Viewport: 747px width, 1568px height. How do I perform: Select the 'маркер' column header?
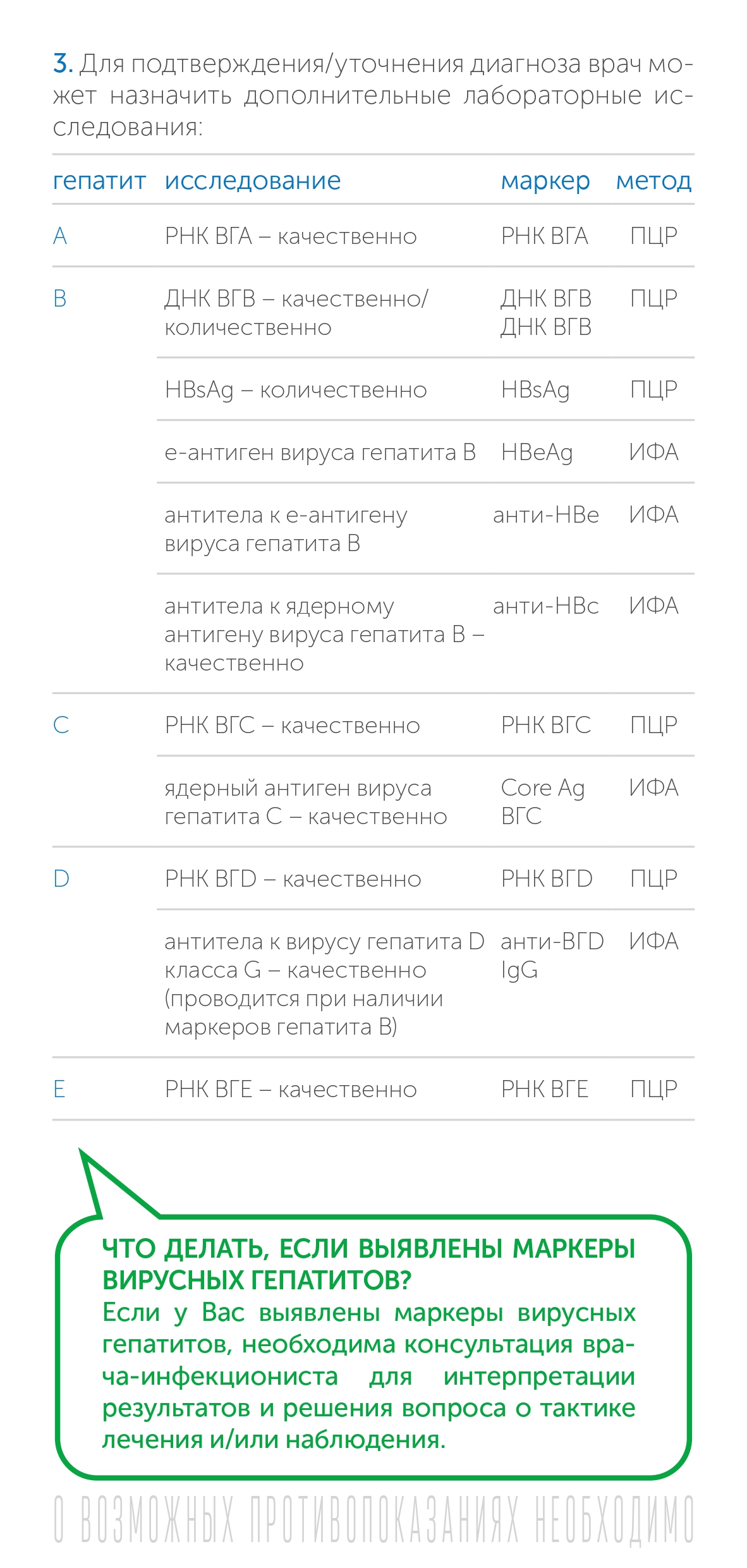[545, 181]
